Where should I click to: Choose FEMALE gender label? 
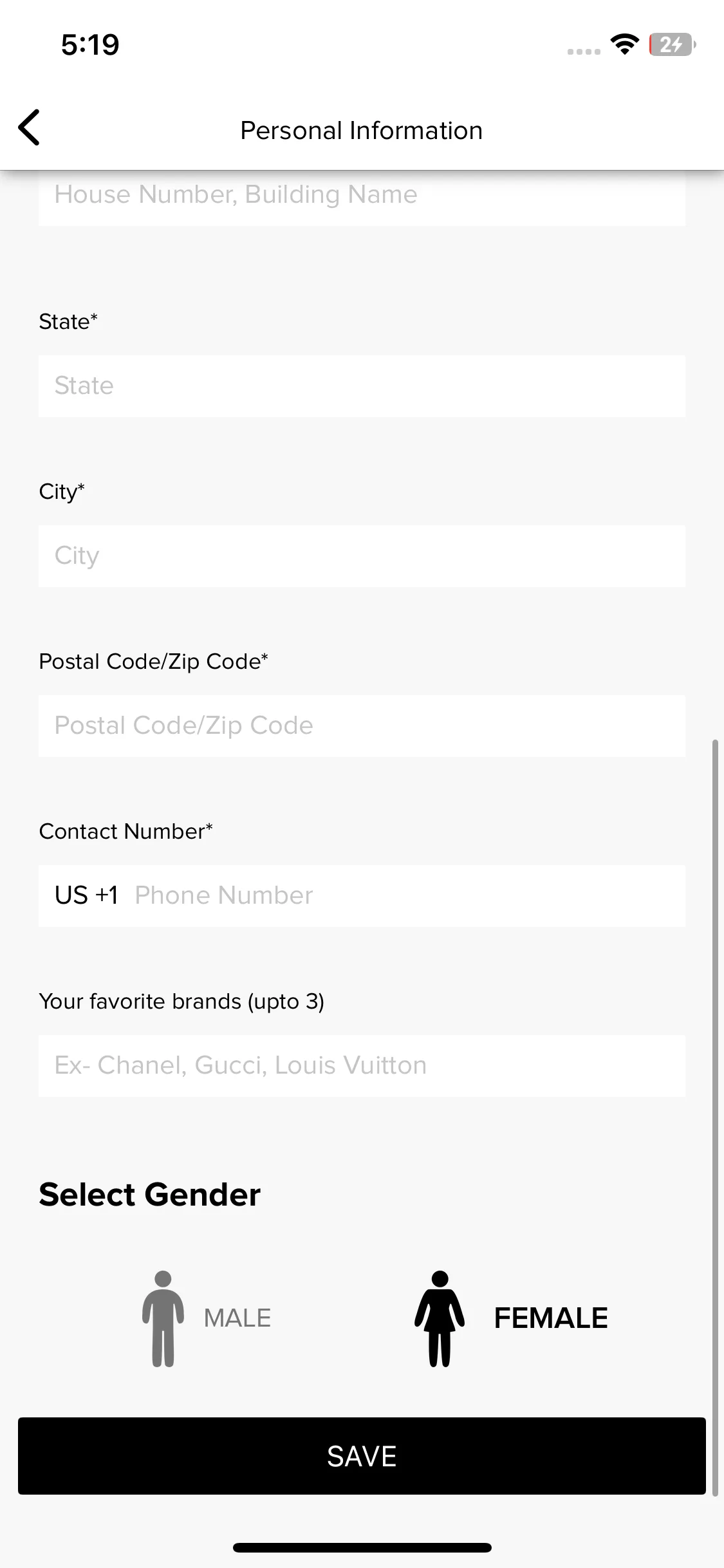point(551,1318)
